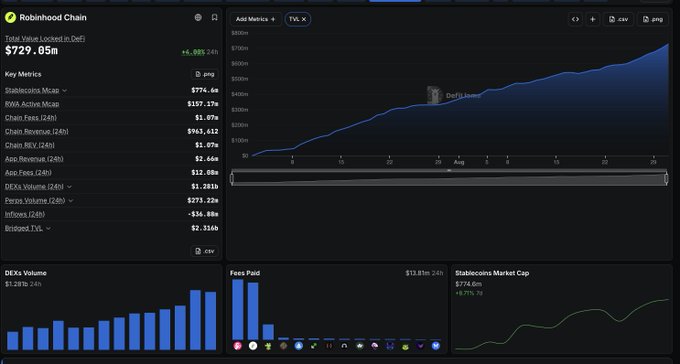Select the $2.66m app revenue value

pyautogui.click(x=207, y=159)
